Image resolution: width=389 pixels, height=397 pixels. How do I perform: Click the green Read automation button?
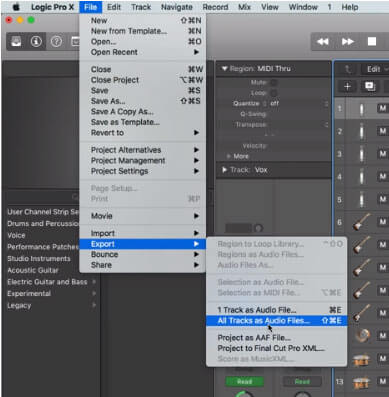point(244,381)
